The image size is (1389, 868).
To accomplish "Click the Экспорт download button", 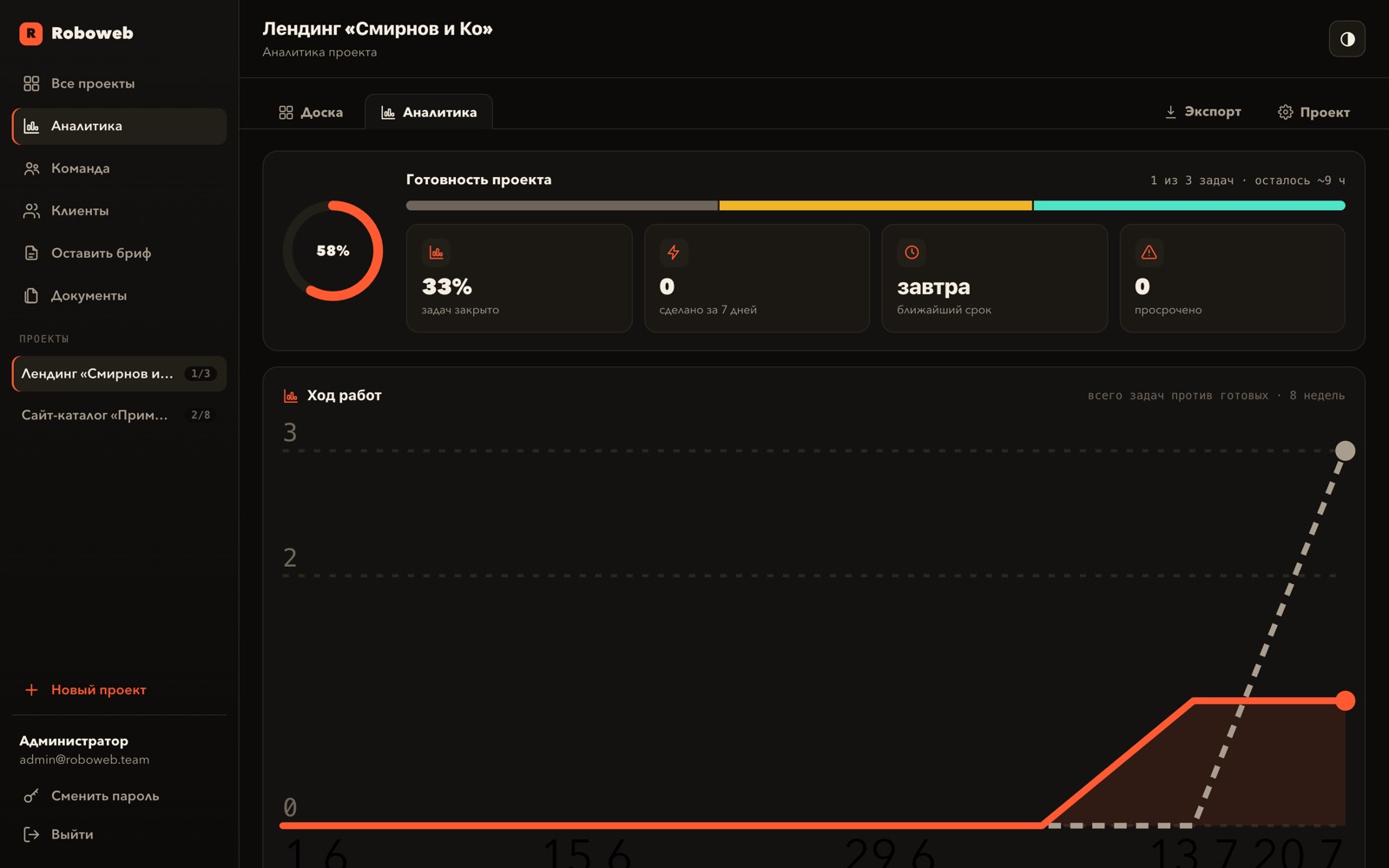I will (x=1202, y=112).
